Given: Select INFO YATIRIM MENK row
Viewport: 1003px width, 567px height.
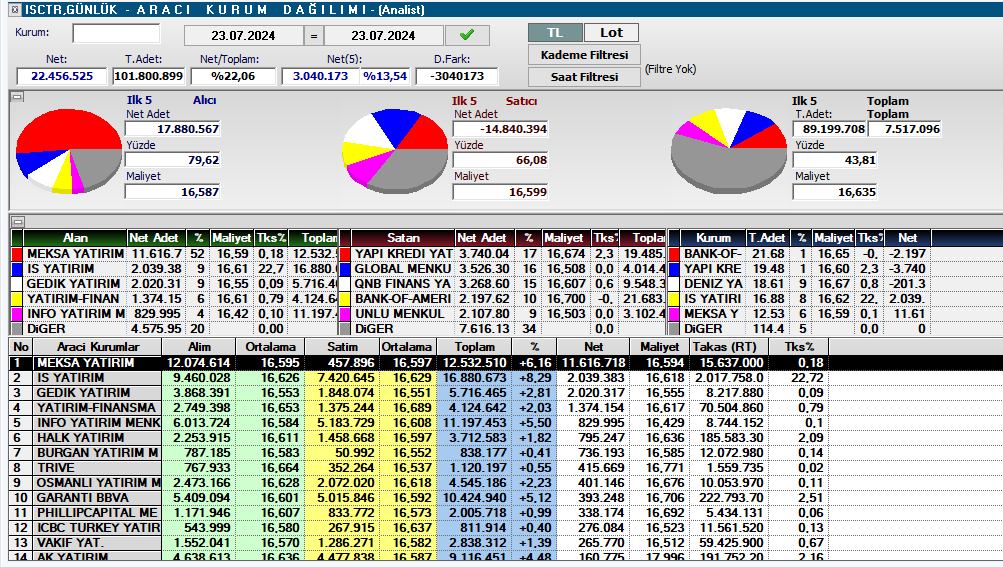Looking at the screenshot, I should click(x=505, y=423).
